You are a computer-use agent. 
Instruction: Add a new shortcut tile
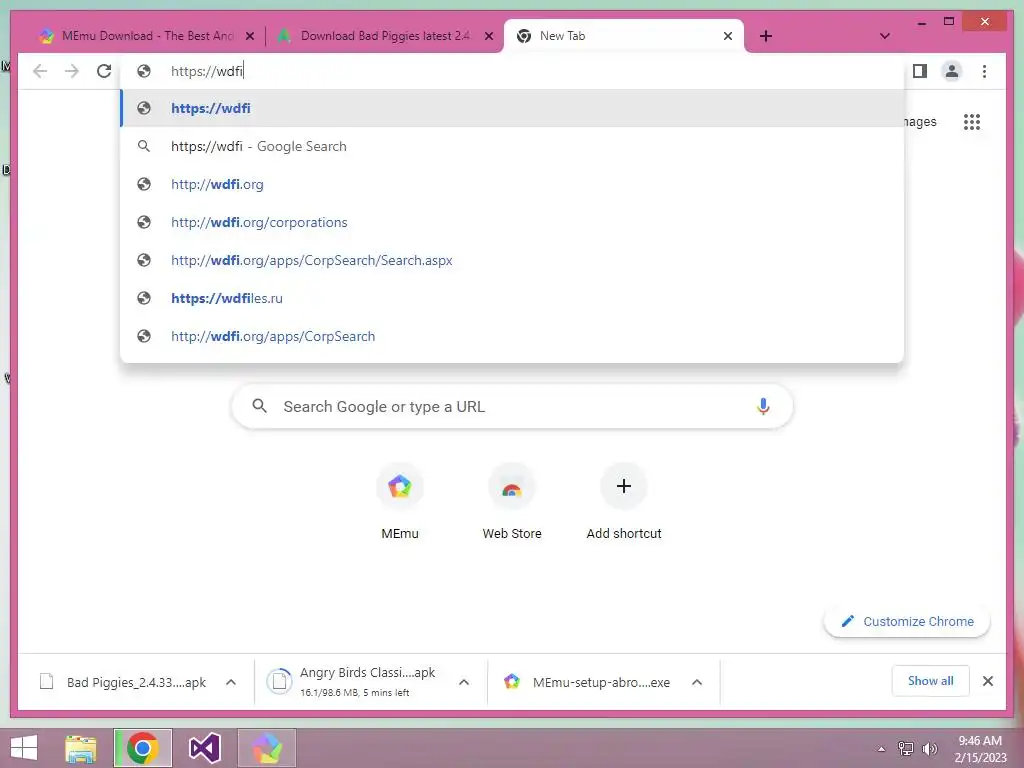[x=624, y=501]
